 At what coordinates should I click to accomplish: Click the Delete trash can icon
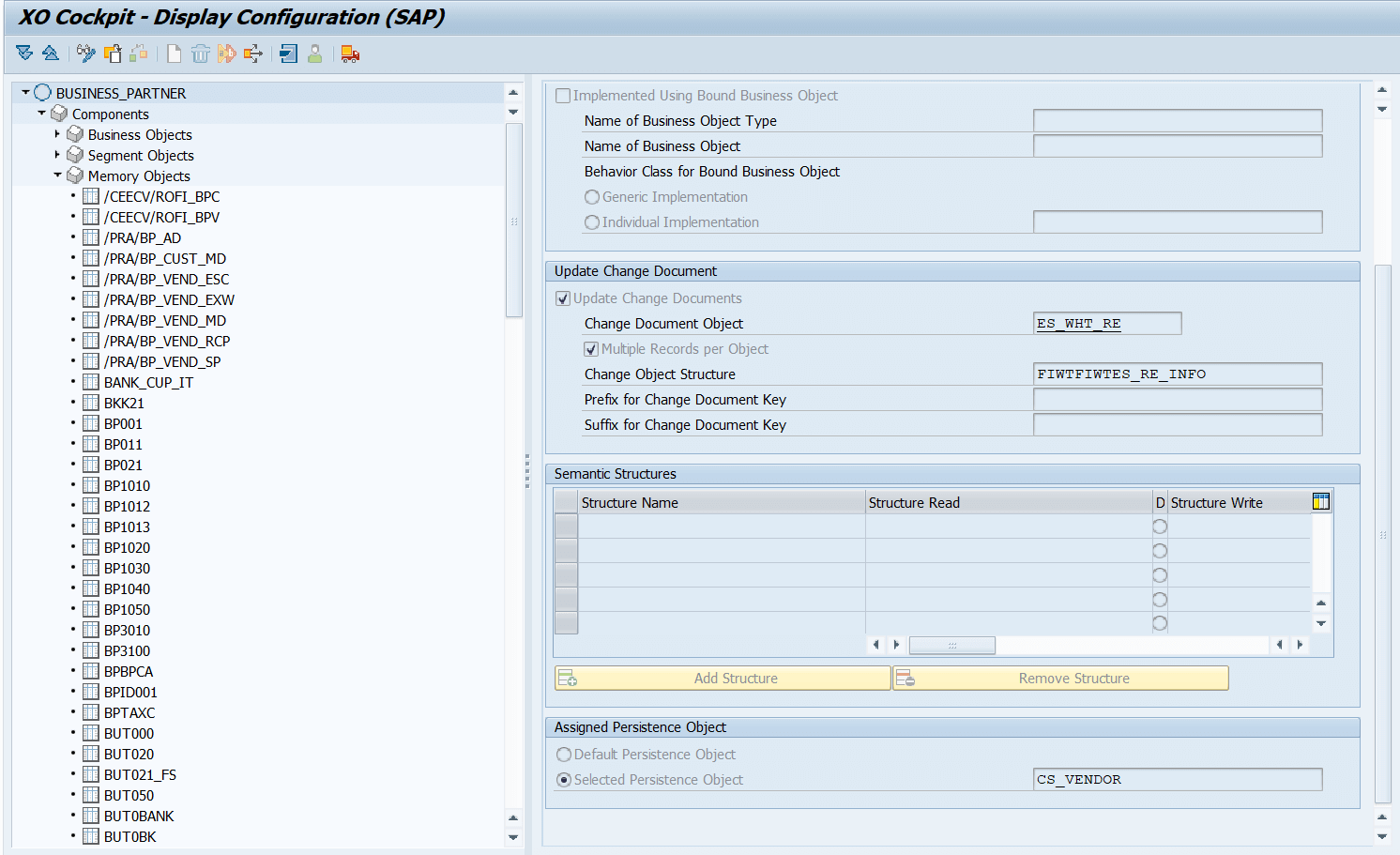point(200,53)
